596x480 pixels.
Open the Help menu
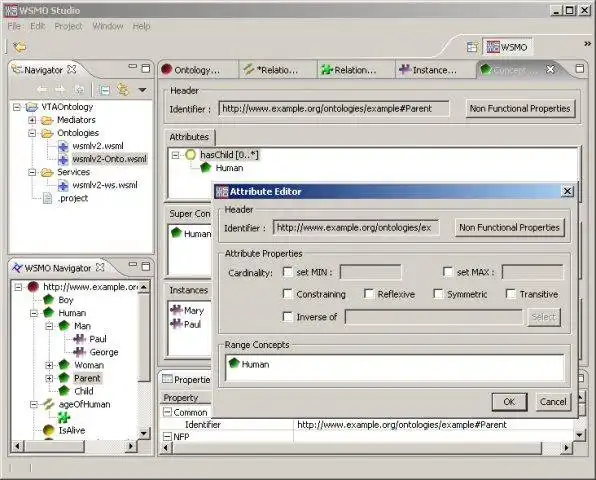tap(141, 26)
